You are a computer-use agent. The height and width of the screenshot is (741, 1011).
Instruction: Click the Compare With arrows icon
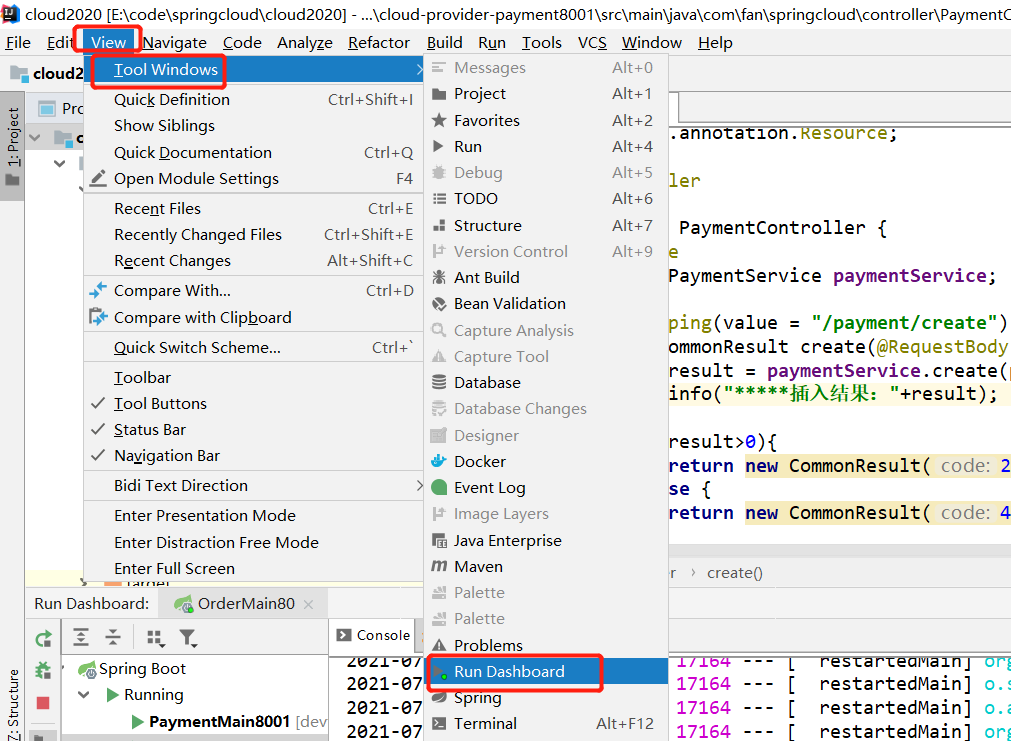click(98, 290)
